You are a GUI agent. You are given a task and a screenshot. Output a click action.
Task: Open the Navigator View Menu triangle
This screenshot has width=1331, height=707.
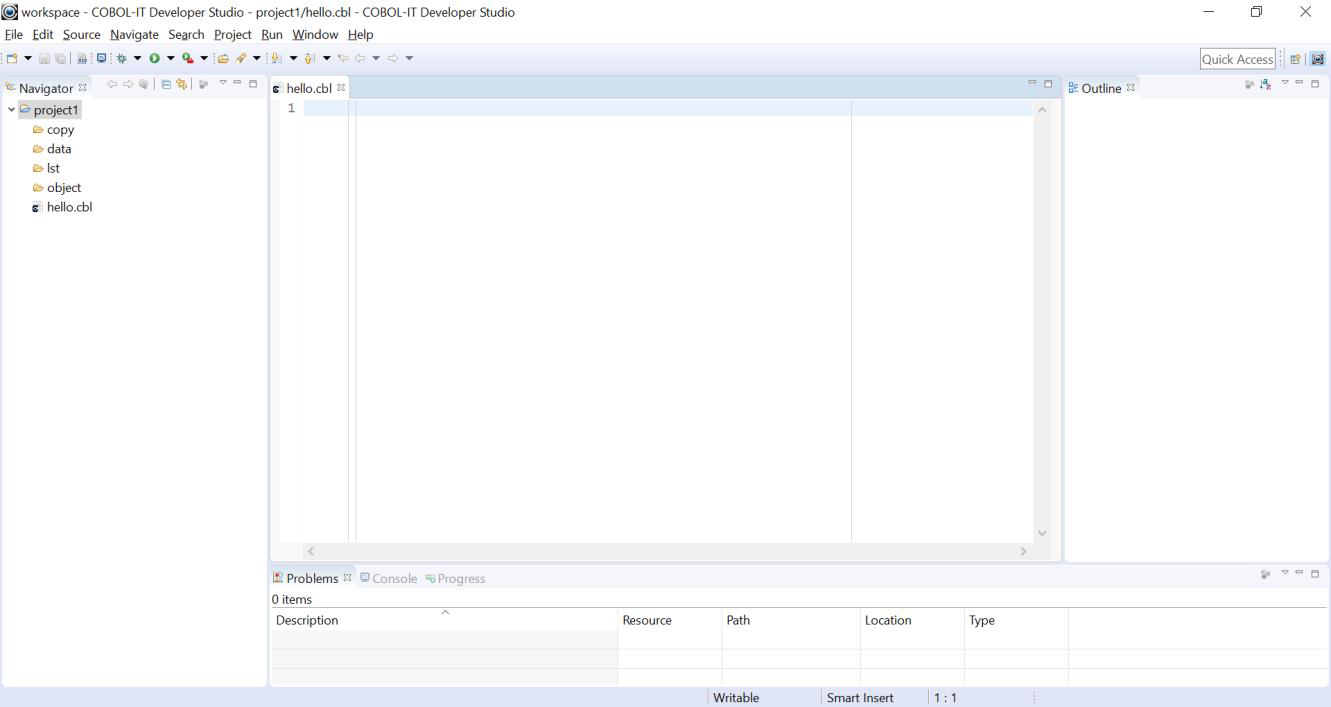(223, 84)
